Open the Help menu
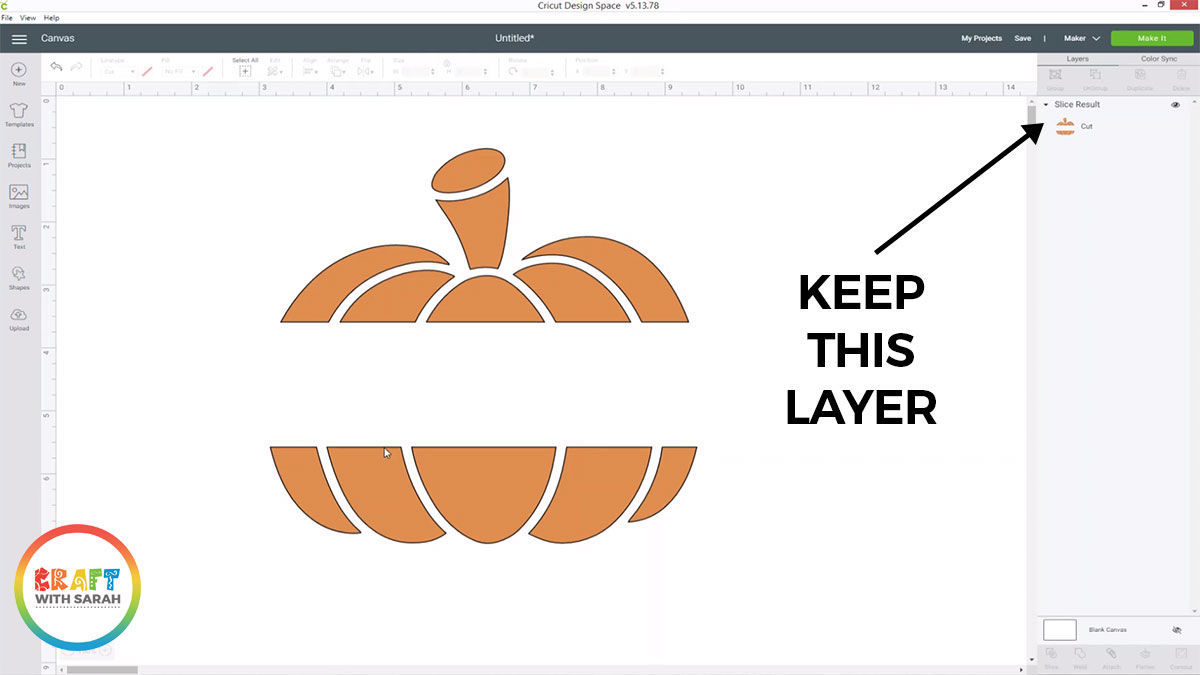The image size is (1200, 675). click(x=52, y=18)
